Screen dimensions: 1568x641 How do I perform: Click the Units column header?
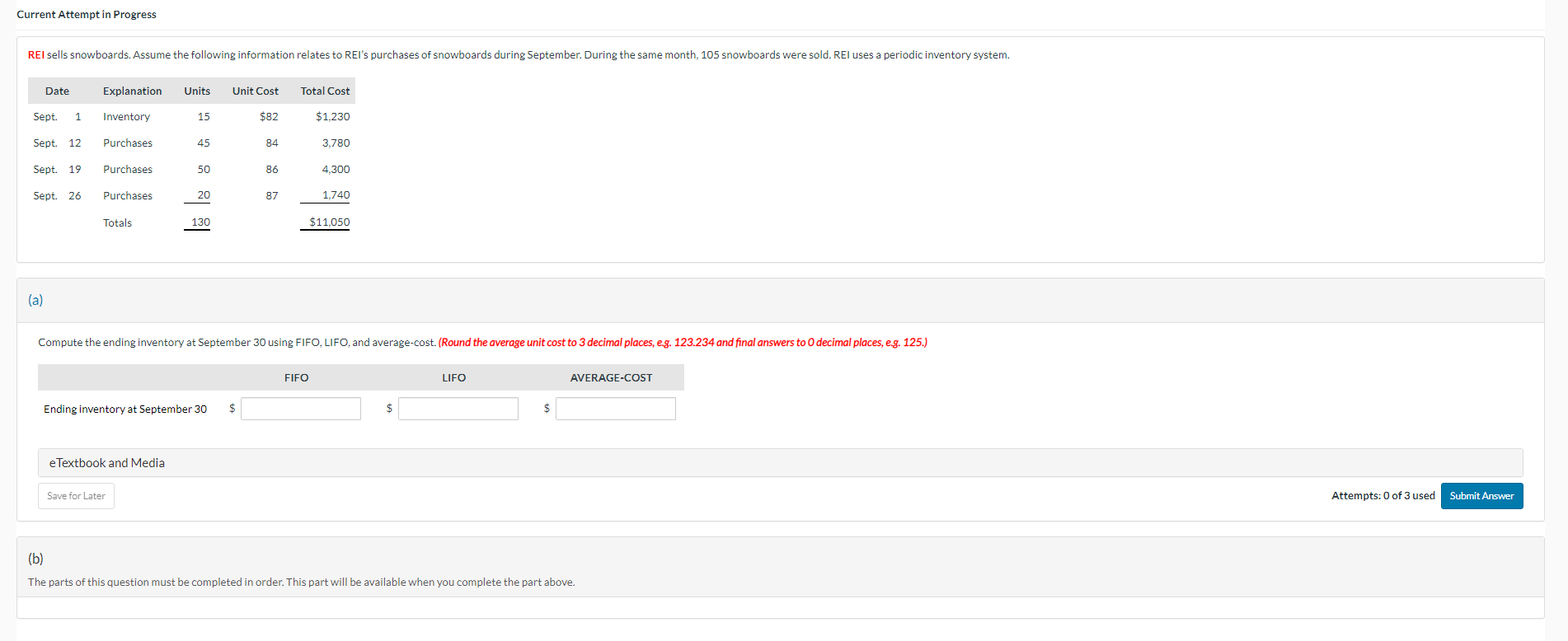pos(197,91)
